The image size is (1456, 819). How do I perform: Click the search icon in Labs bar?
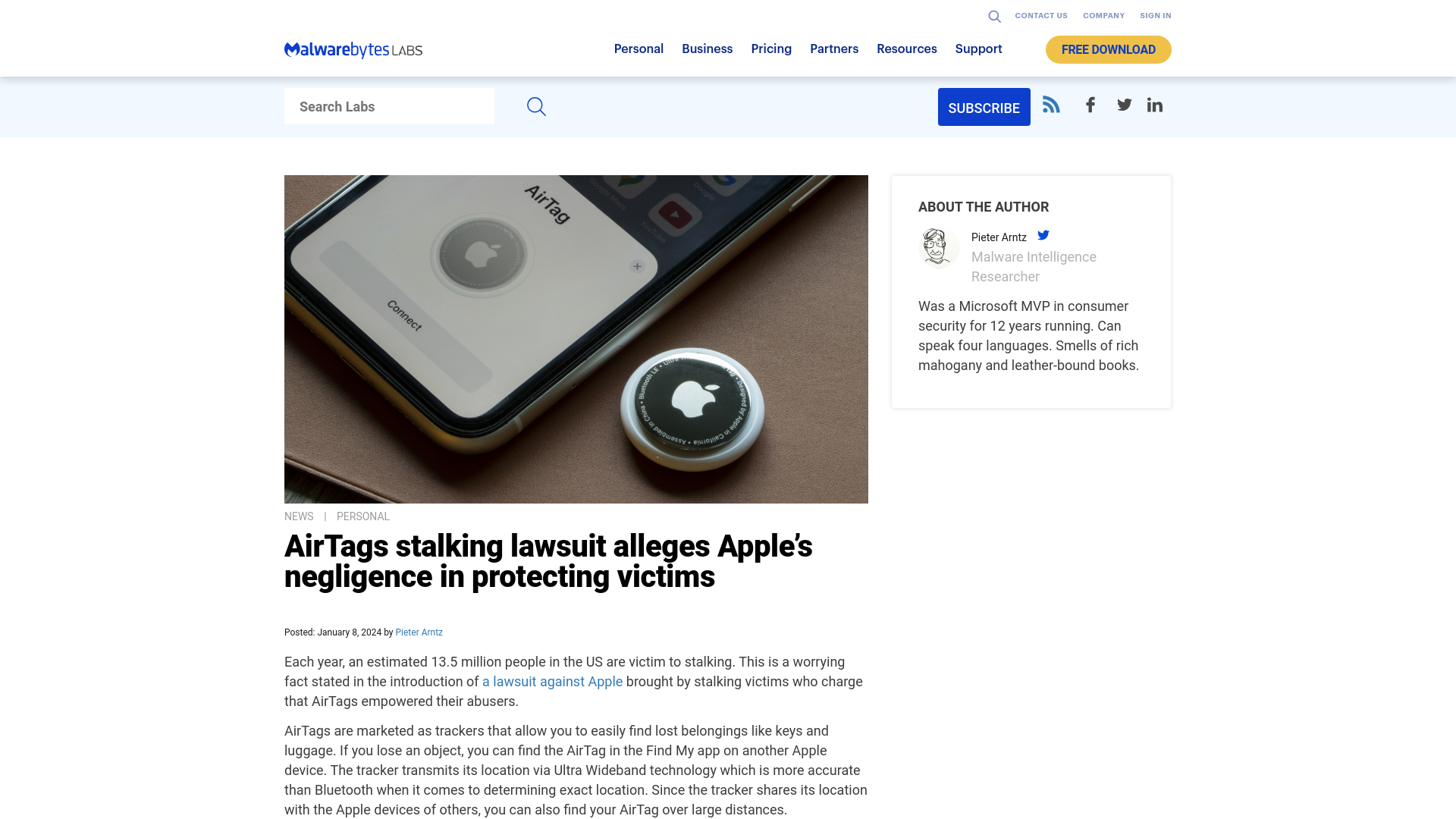pyautogui.click(x=536, y=106)
